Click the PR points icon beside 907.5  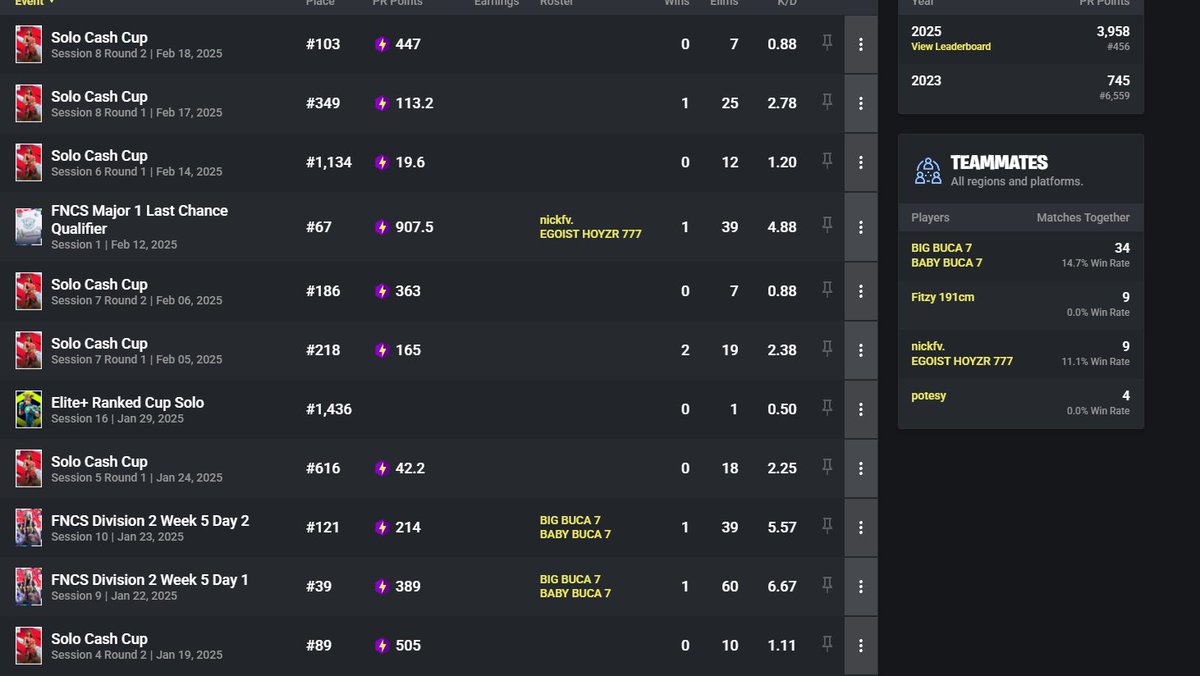381,227
